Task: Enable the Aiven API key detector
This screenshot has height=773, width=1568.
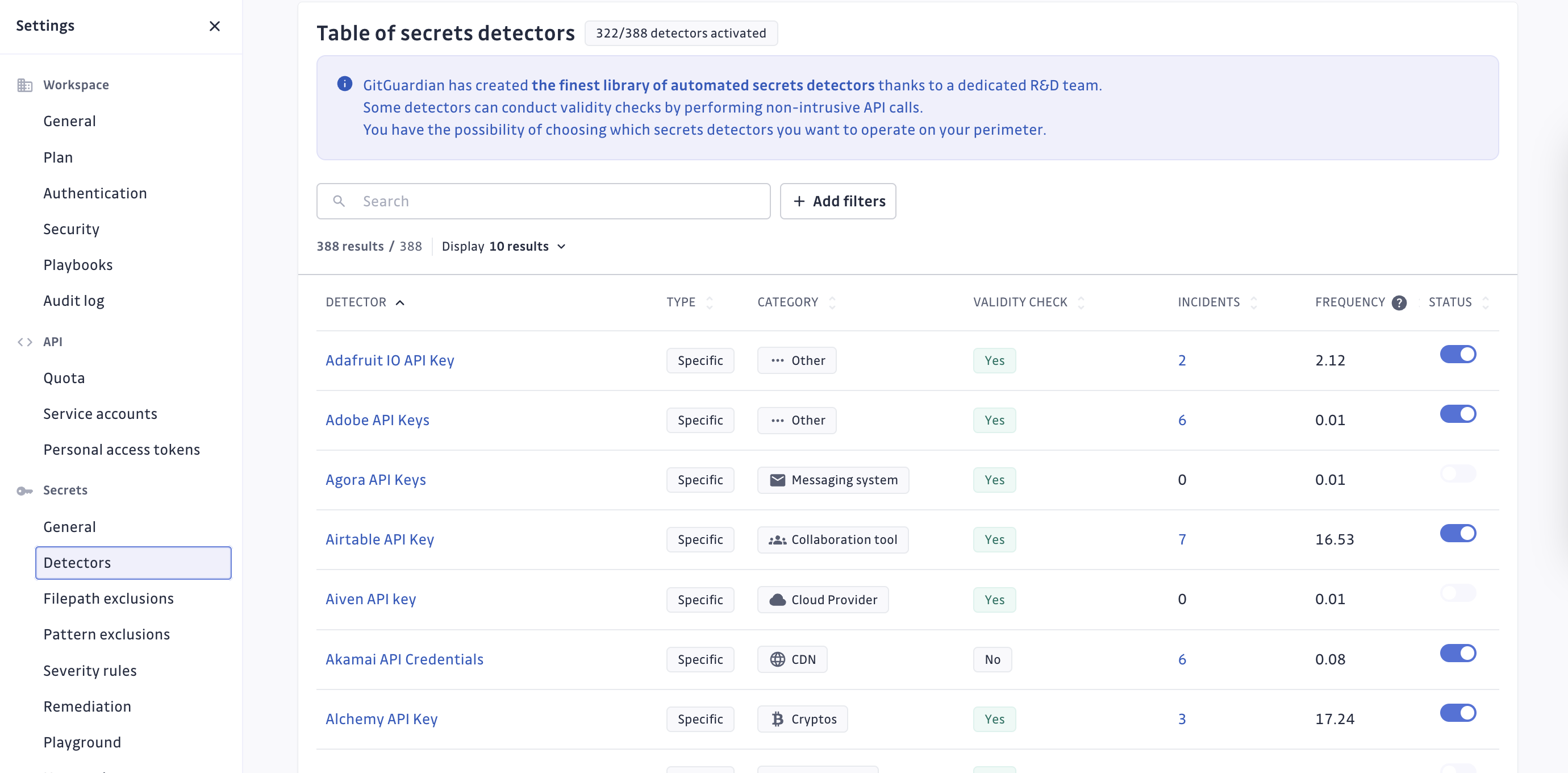Action: click(x=1457, y=593)
